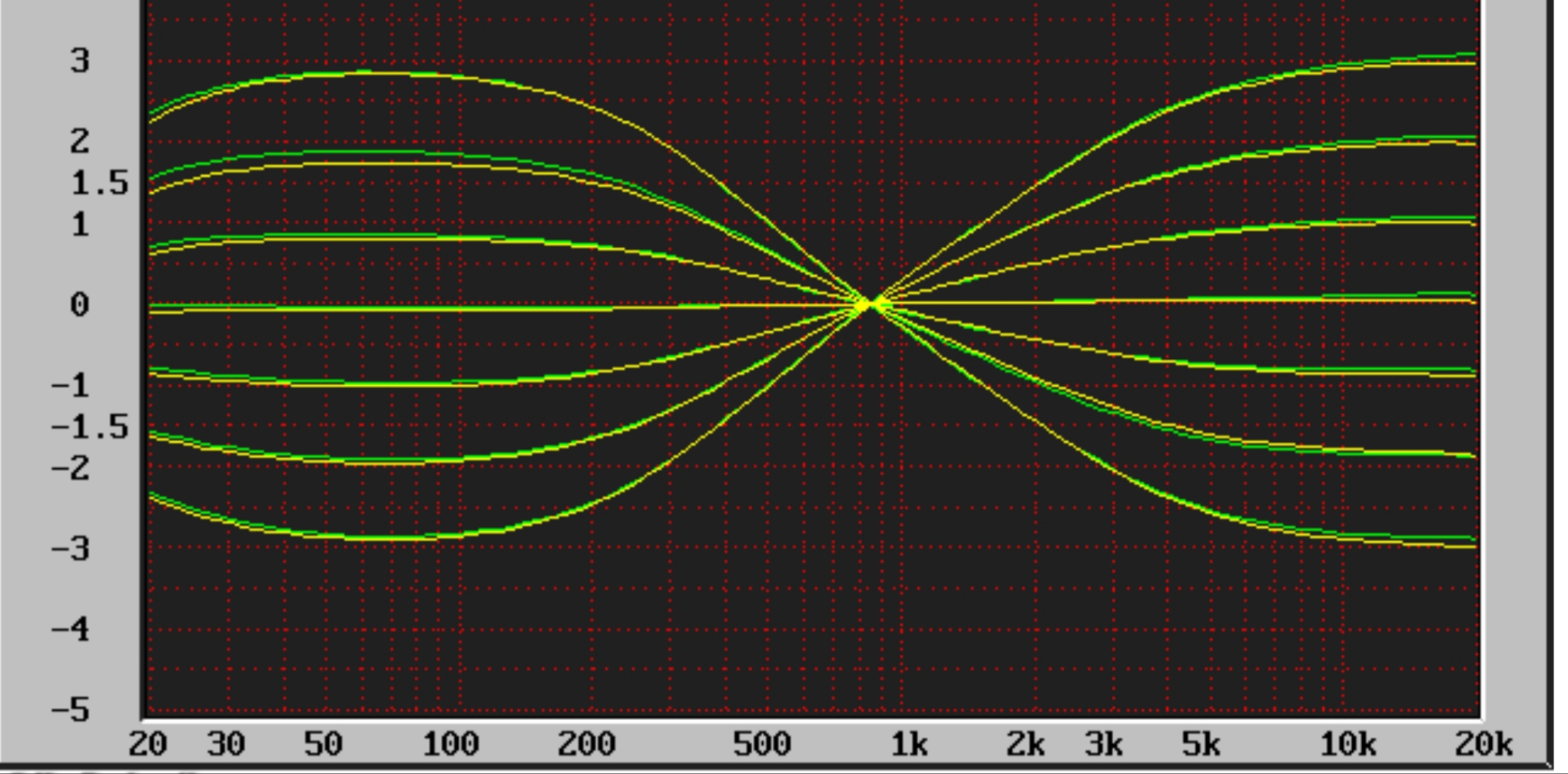Click the 30 frequency axis label

(226, 744)
